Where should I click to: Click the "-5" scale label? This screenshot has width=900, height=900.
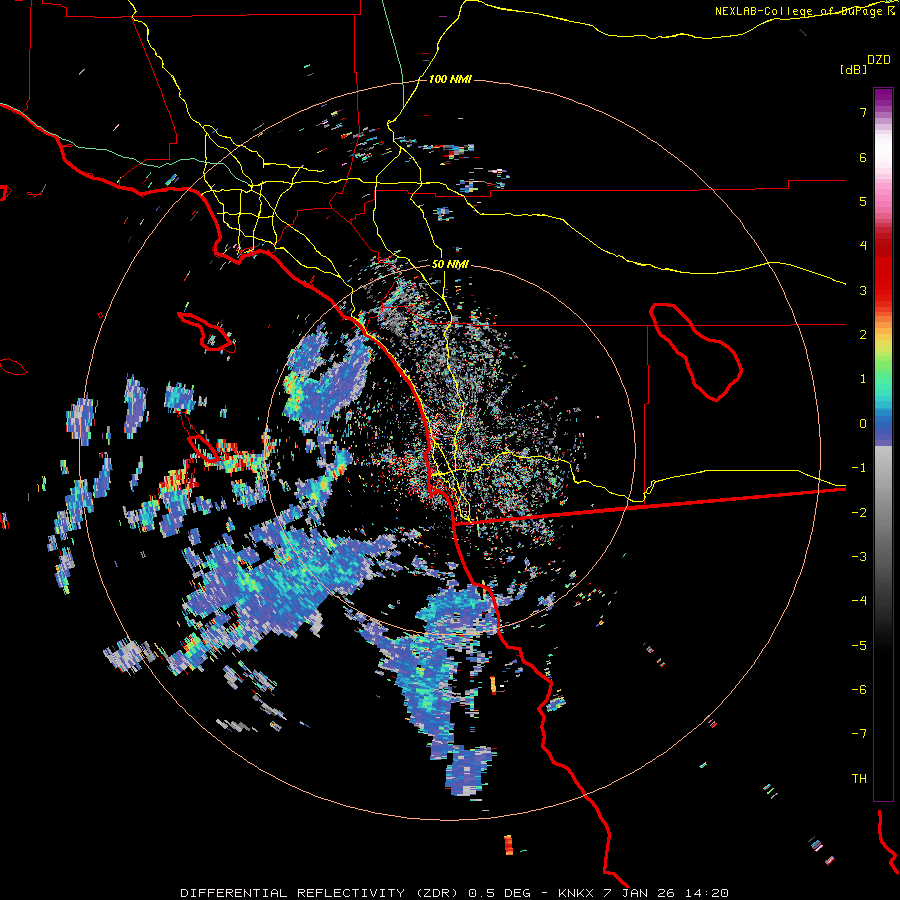point(859,646)
